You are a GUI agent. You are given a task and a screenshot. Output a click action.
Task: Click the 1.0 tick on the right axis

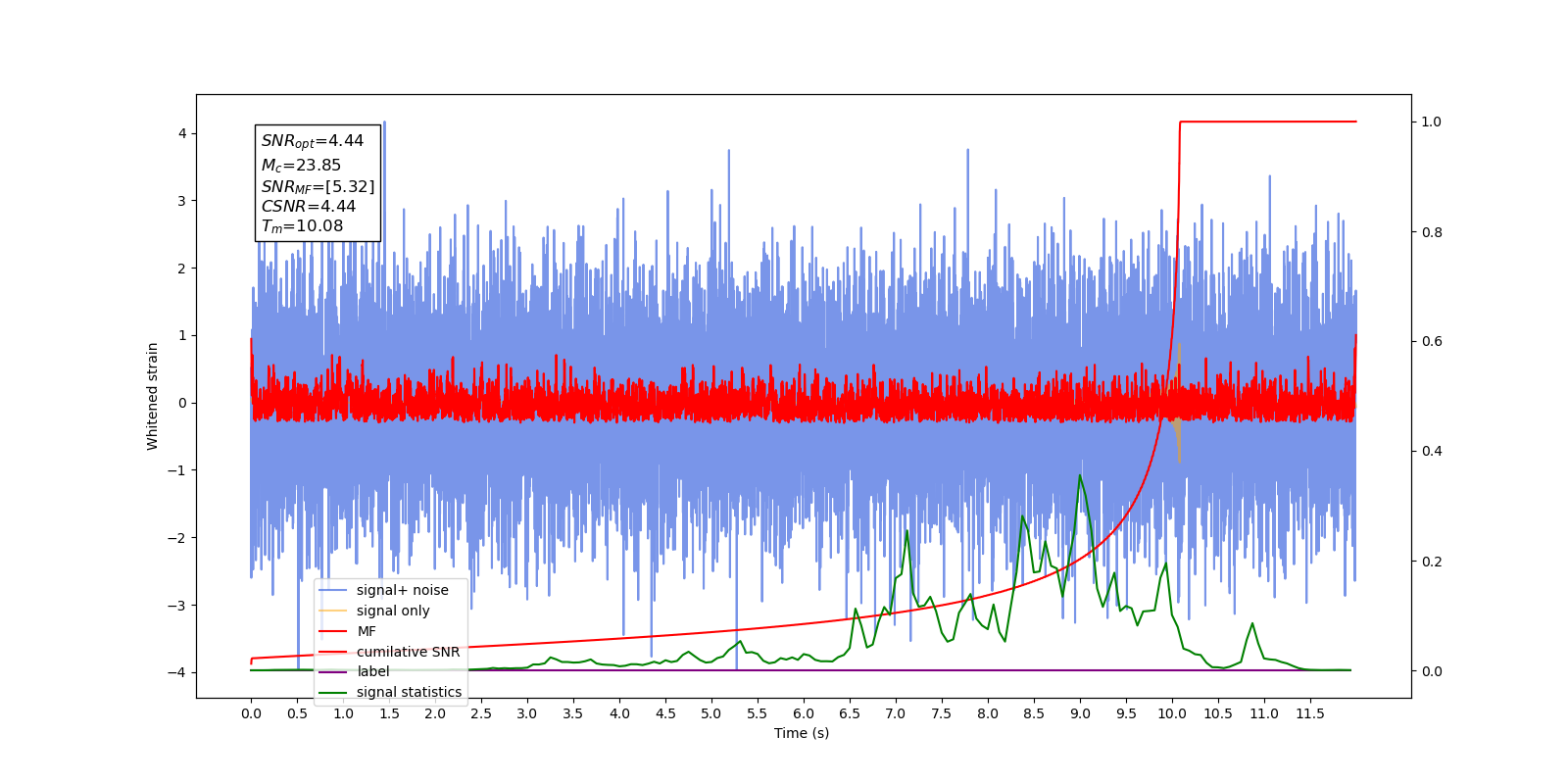[x=1432, y=122]
